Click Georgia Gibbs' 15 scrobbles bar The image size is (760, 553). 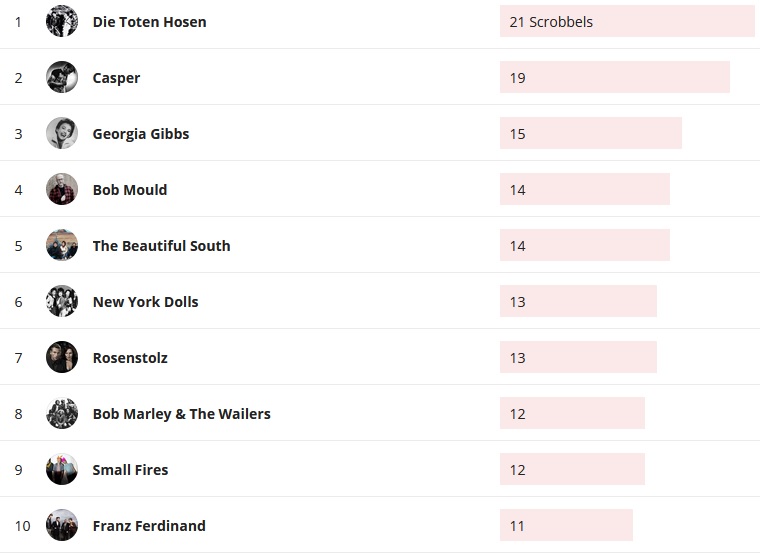point(590,133)
